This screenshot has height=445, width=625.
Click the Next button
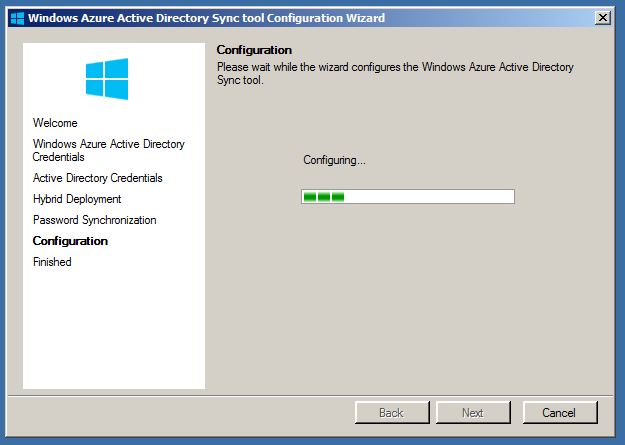tap(473, 413)
